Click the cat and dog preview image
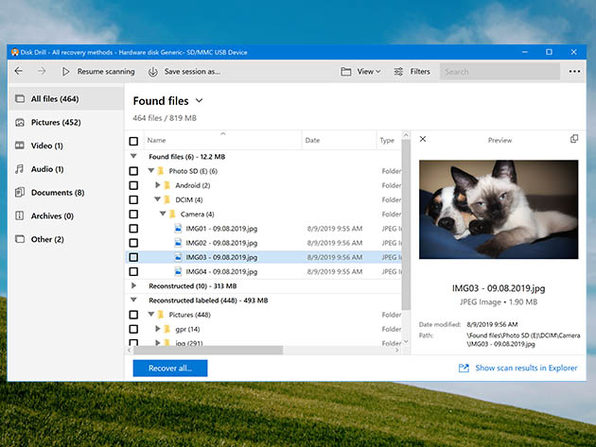The height and width of the screenshot is (447, 596). click(499, 209)
